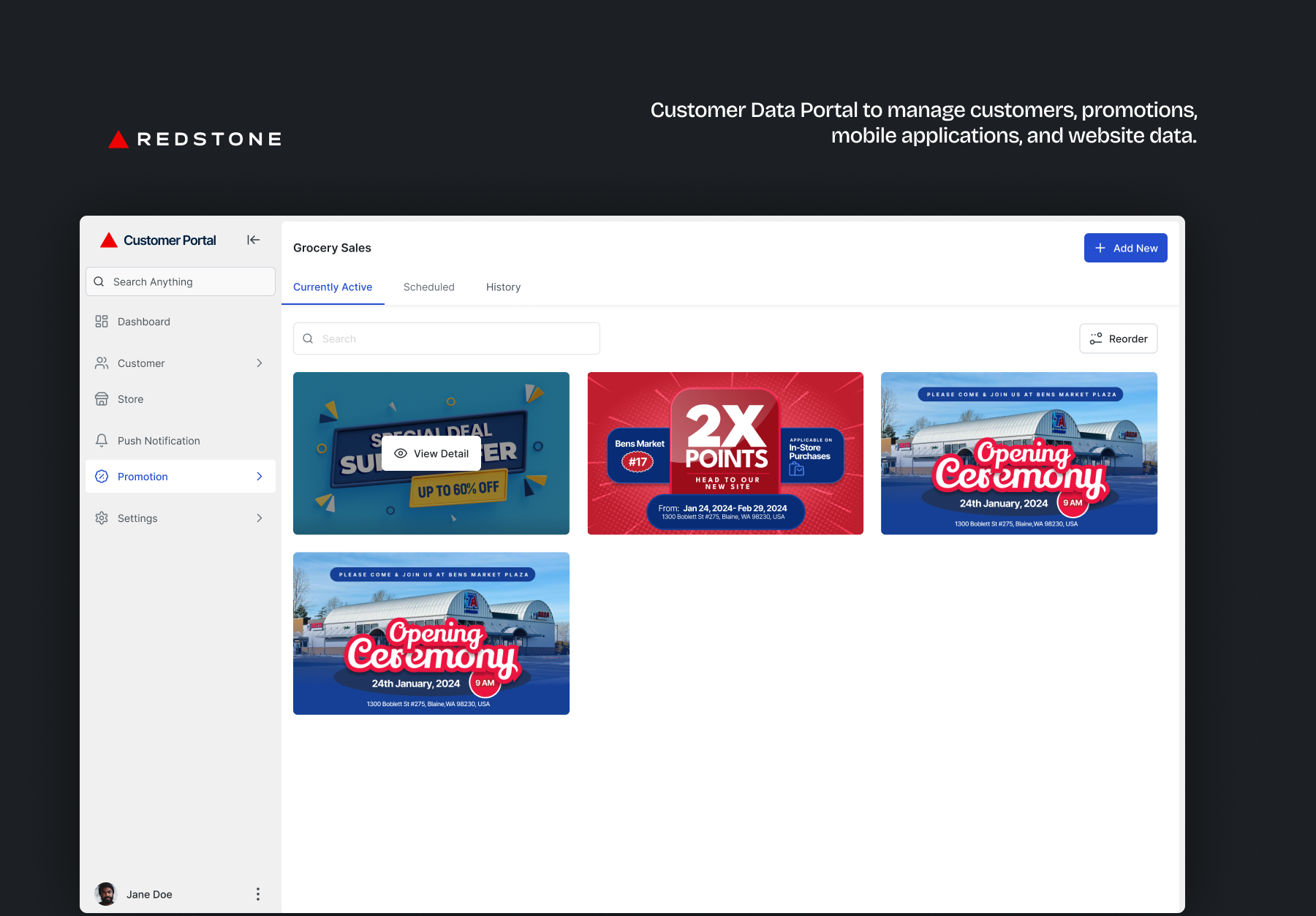Click the Jane Doe user name
1316x916 pixels.
click(149, 894)
